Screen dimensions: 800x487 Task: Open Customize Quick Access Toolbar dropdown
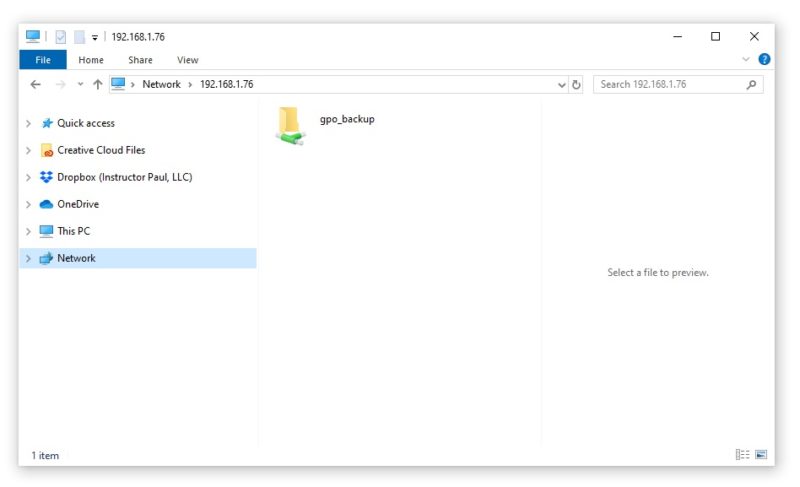tap(95, 37)
